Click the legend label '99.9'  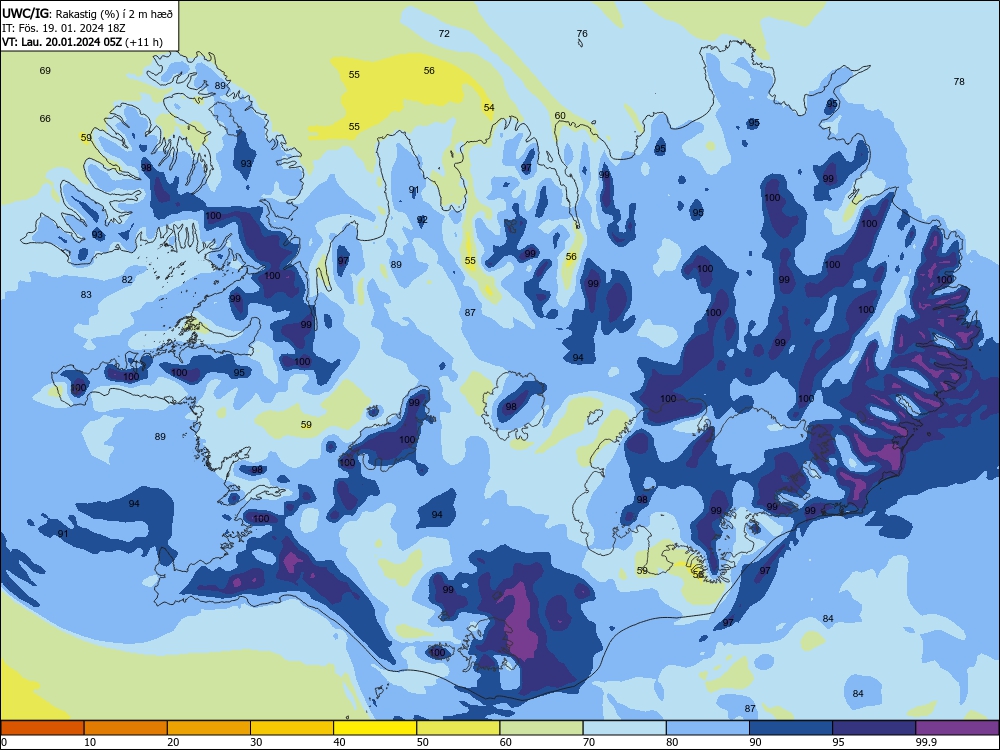coord(926,742)
